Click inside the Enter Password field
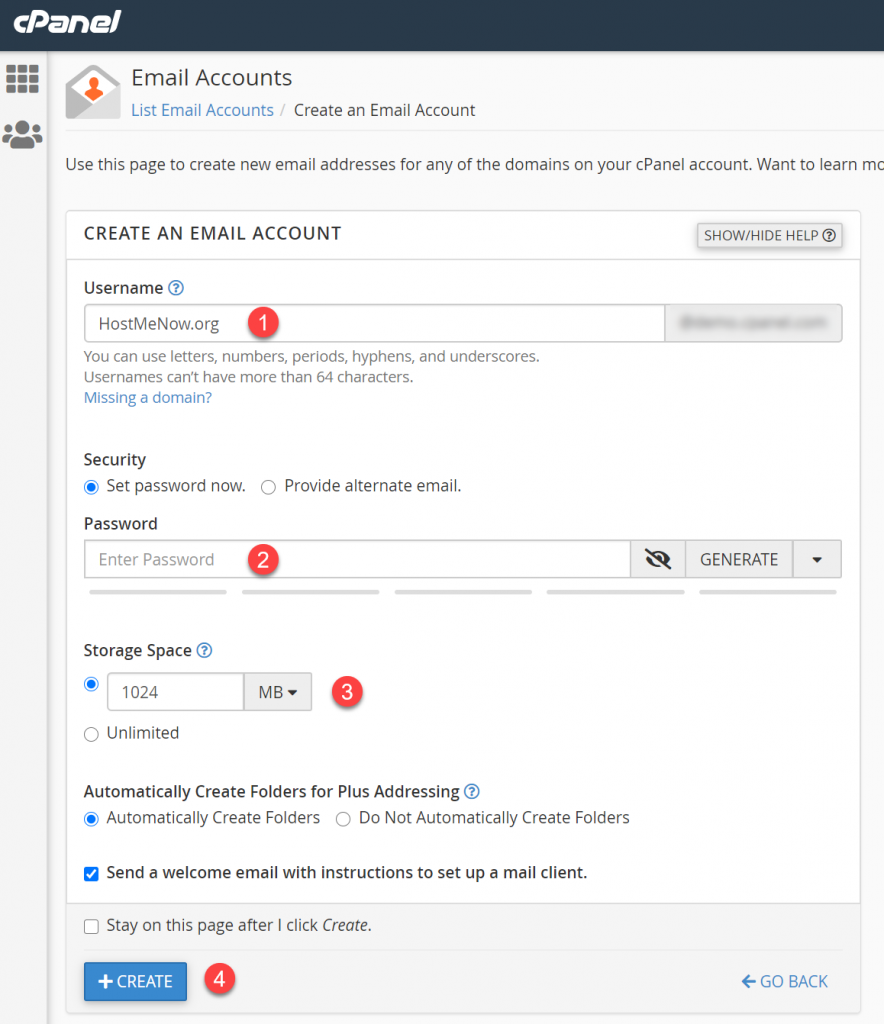This screenshot has height=1024, width=884. pos(300,559)
